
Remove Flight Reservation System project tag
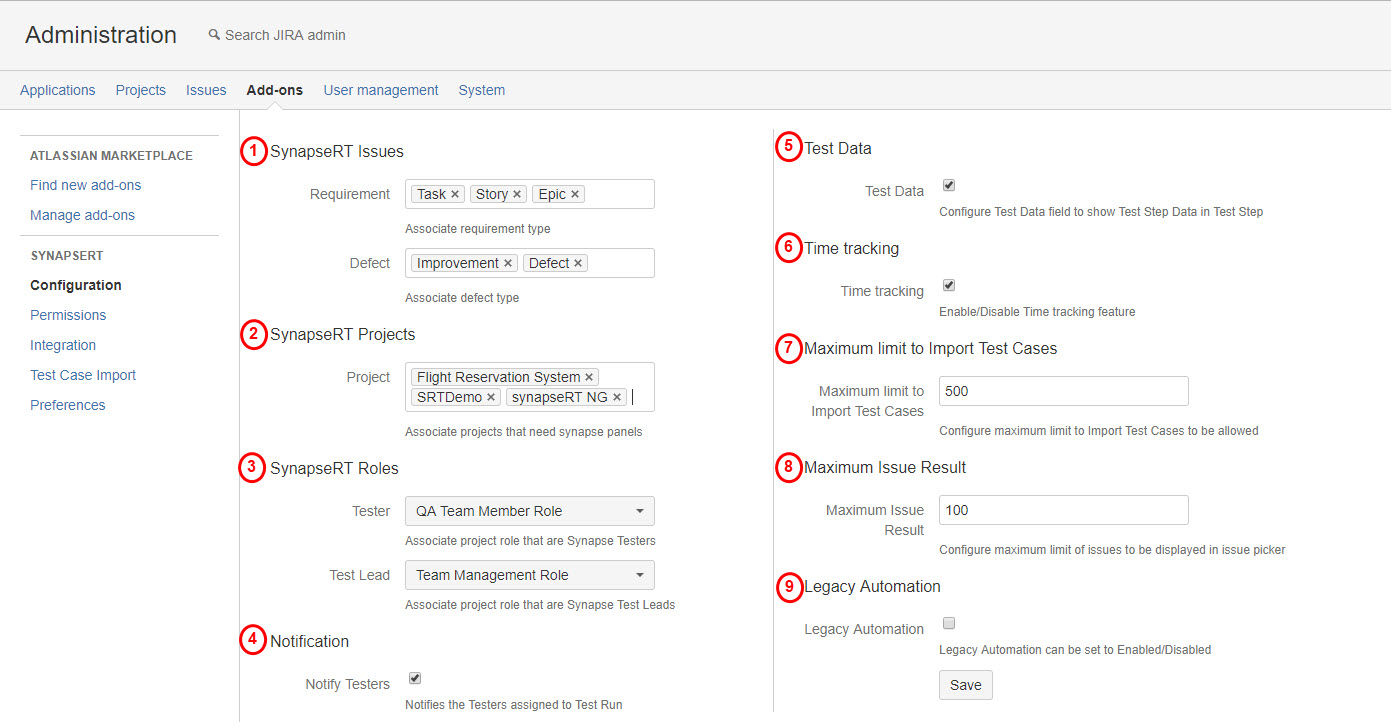(589, 378)
